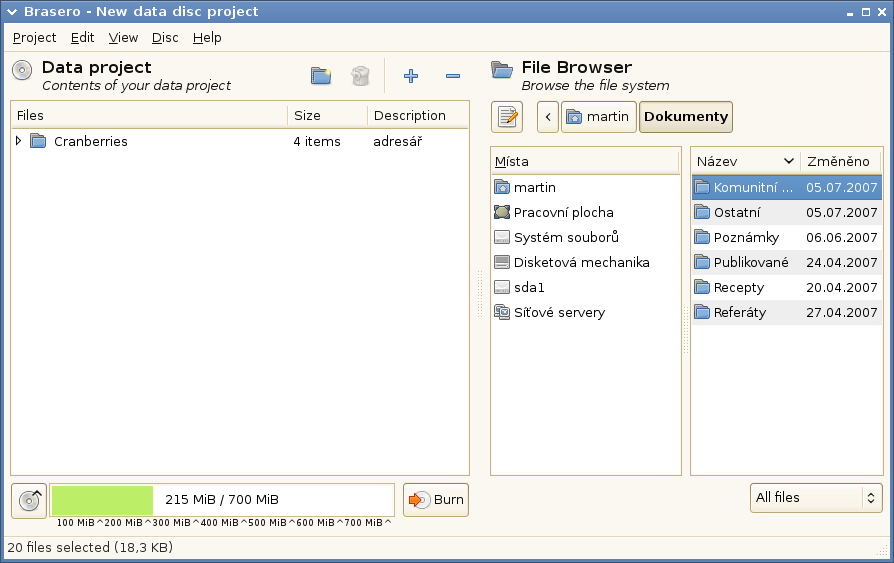894x563 pixels.
Task: Click the 4 items size cell
Action: point(317,141)
